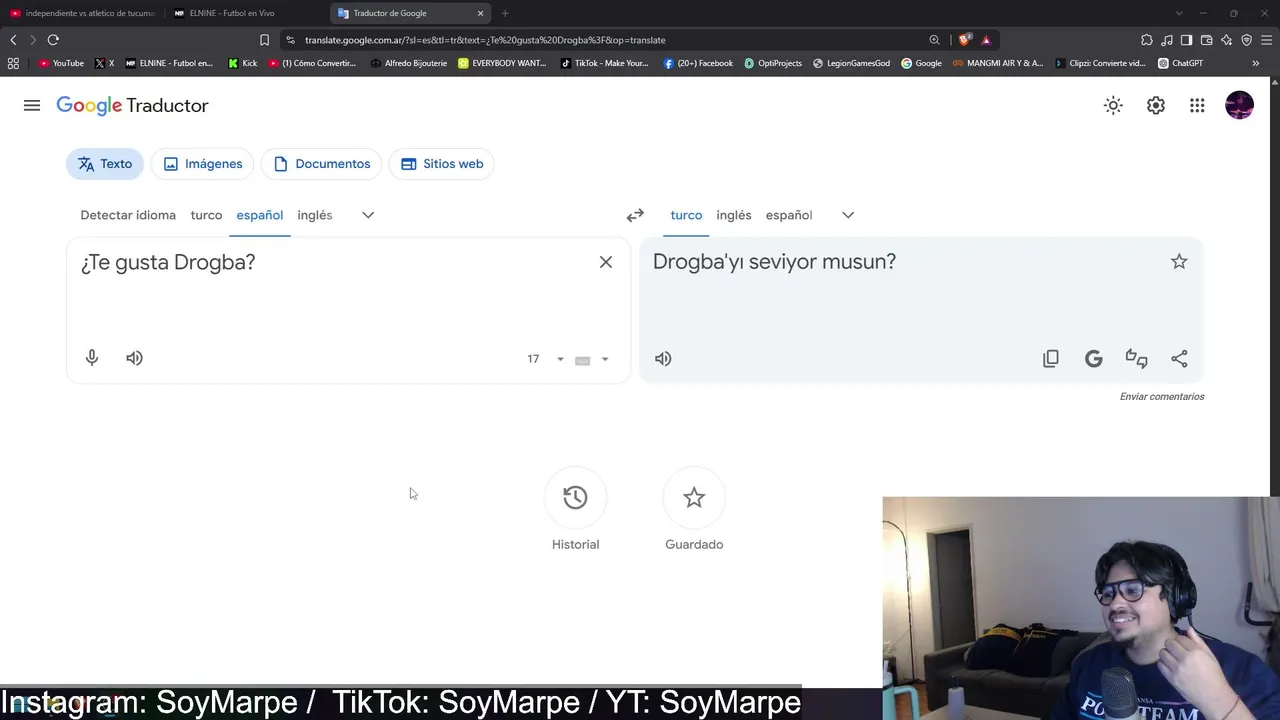Viewport: 1280px width, 720px height.
Task: Open the Google Traductor main menu
Action: (32, 105)
